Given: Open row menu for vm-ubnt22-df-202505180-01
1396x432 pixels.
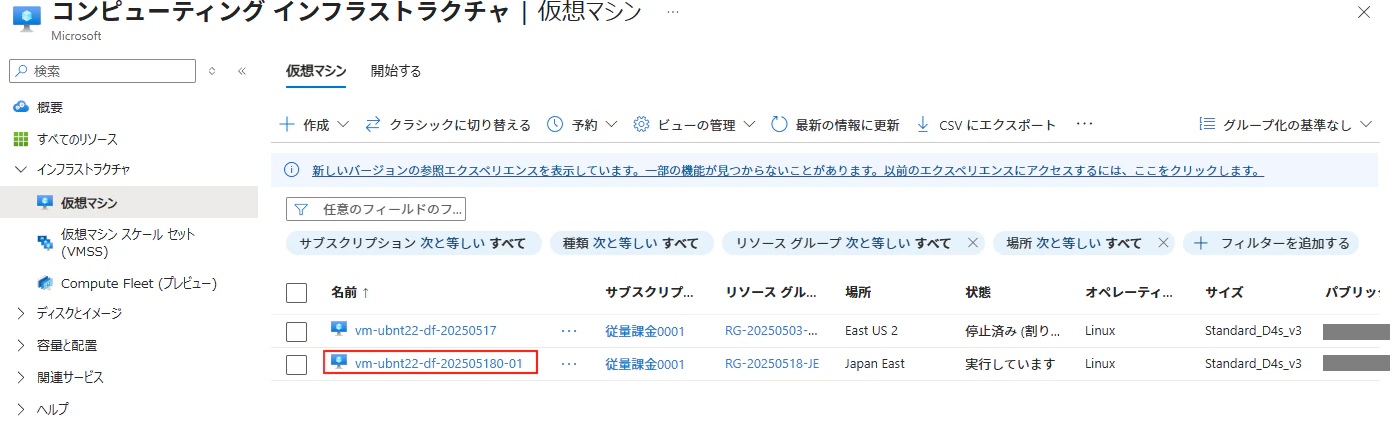Looking at the screenshot, I should point(569,363).
